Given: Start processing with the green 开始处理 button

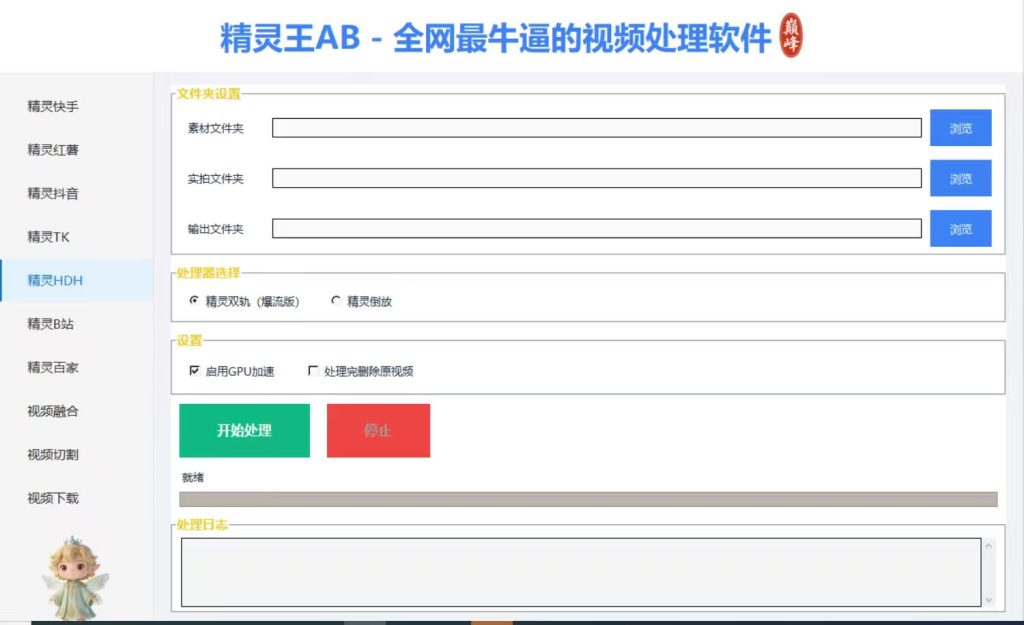Looking at the screenshot, I should tap(244, 430).
